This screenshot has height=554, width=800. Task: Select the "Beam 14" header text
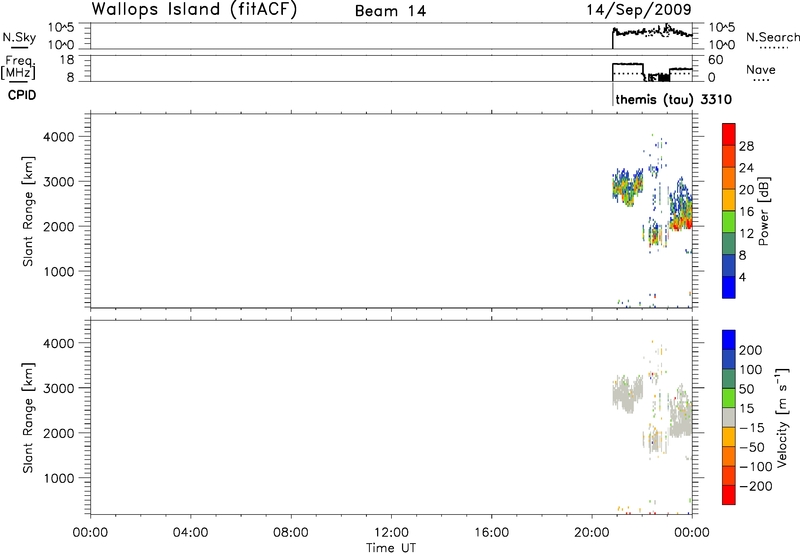coord(390,11)
